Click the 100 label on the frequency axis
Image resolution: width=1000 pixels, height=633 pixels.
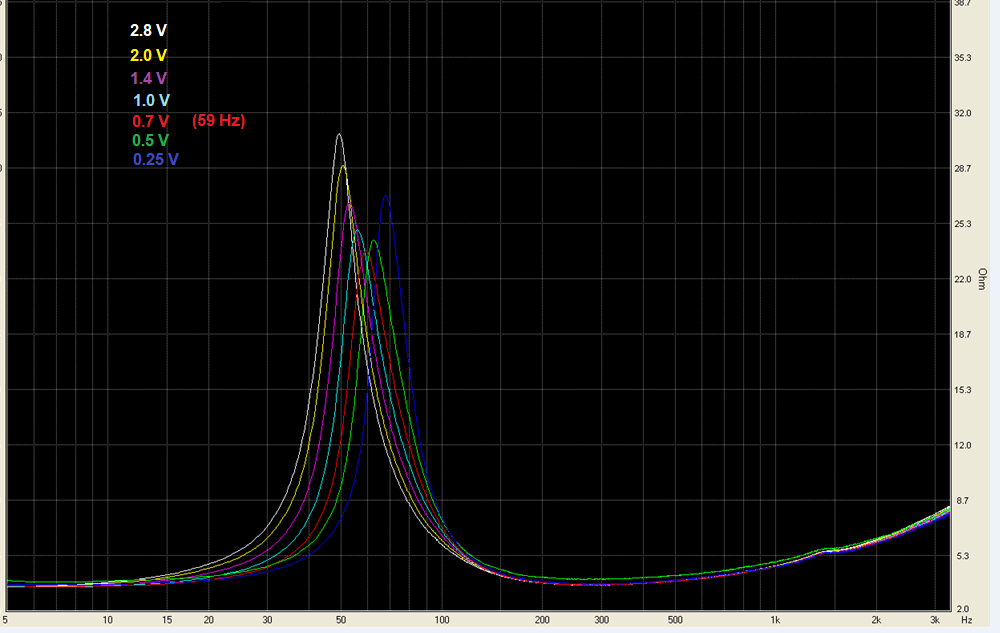[x=441, y=620]
